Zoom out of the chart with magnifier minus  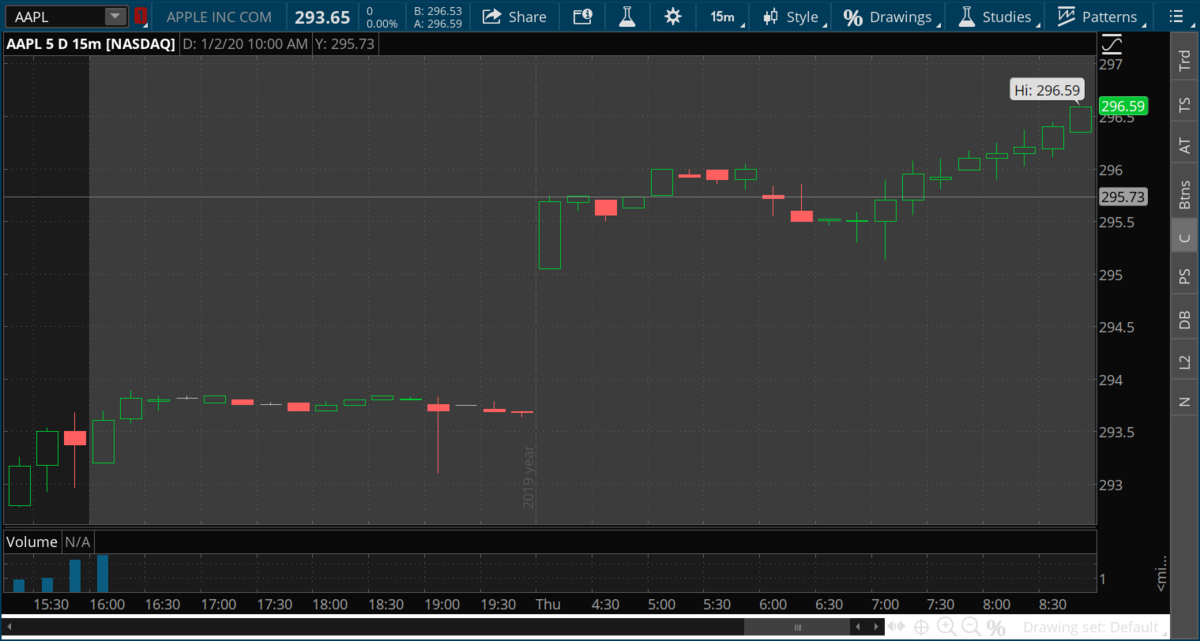click(971, 628)
